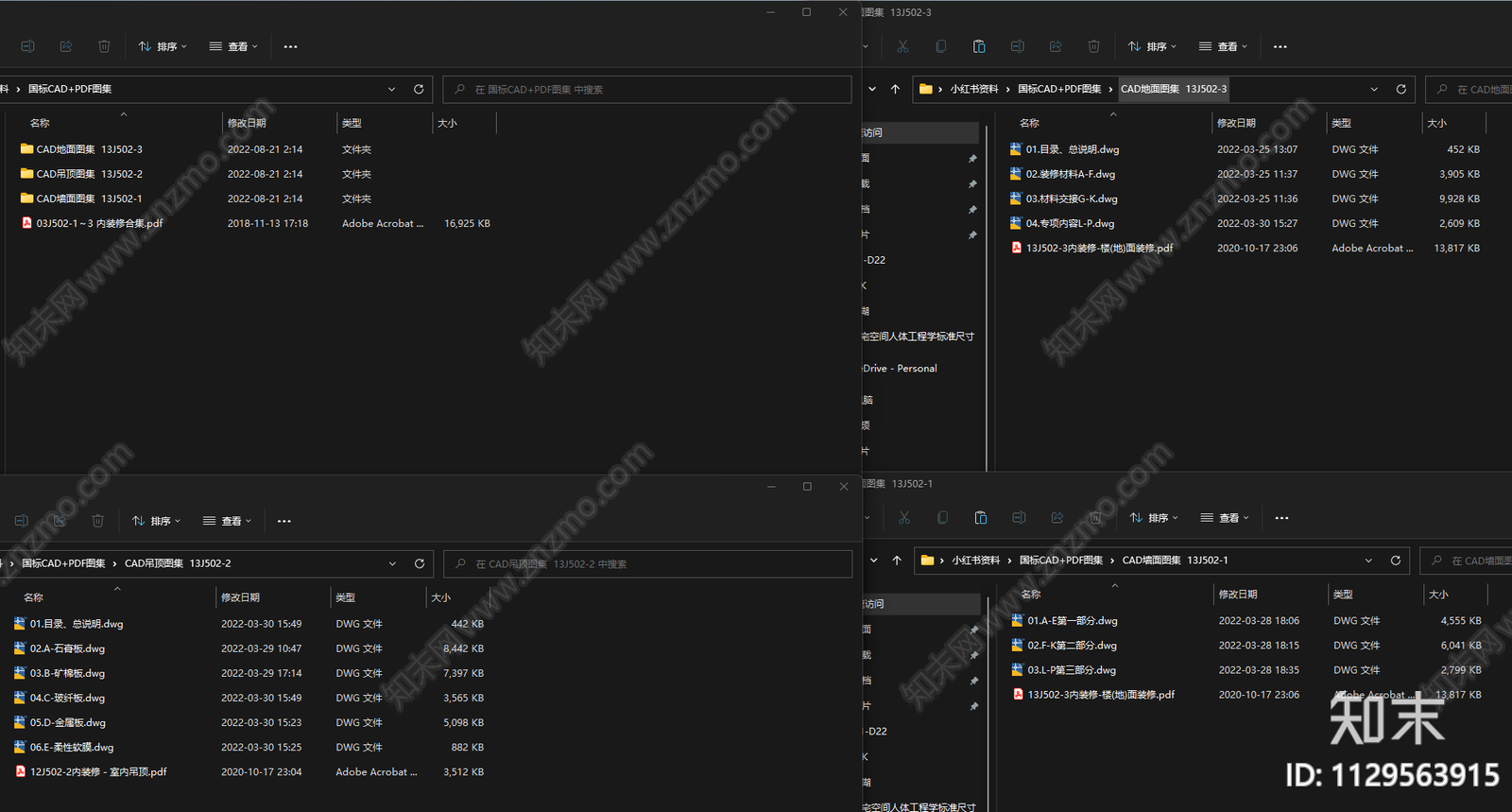Viewport: 1512px width, 812px height.
Task: Open the 查看 view menu in 国标CAD+PDF图集 window
Action: [x=233, y=46]
